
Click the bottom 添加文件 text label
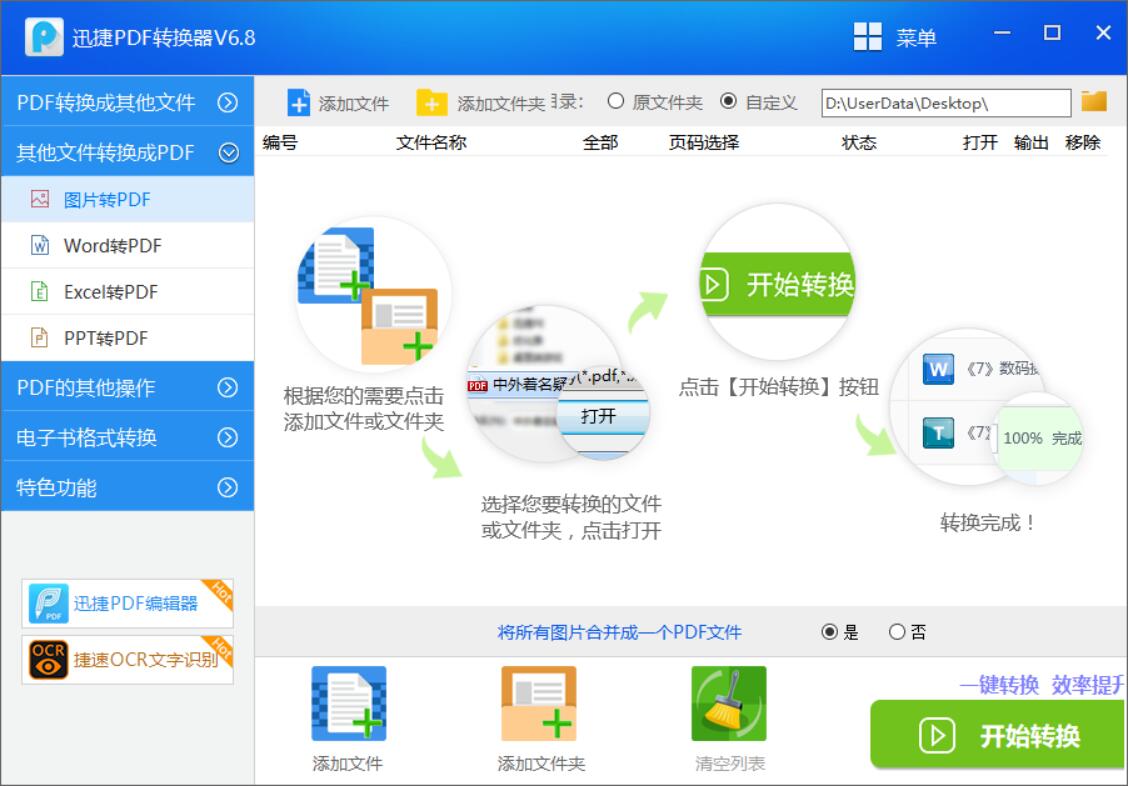347,763
